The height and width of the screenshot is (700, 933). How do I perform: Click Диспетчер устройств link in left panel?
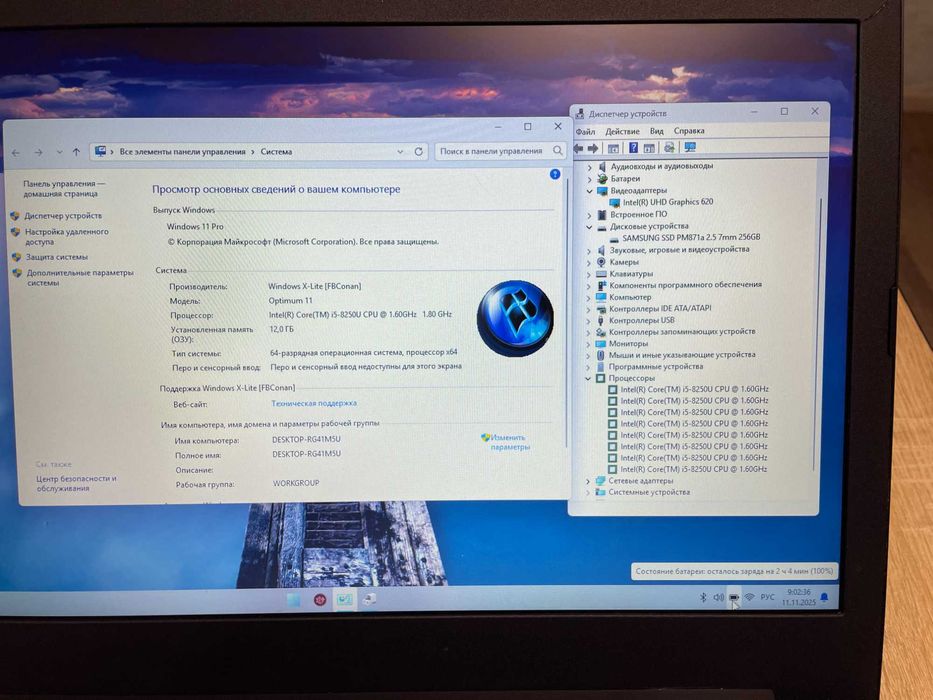pyautogui.click(x=63, y=215)
